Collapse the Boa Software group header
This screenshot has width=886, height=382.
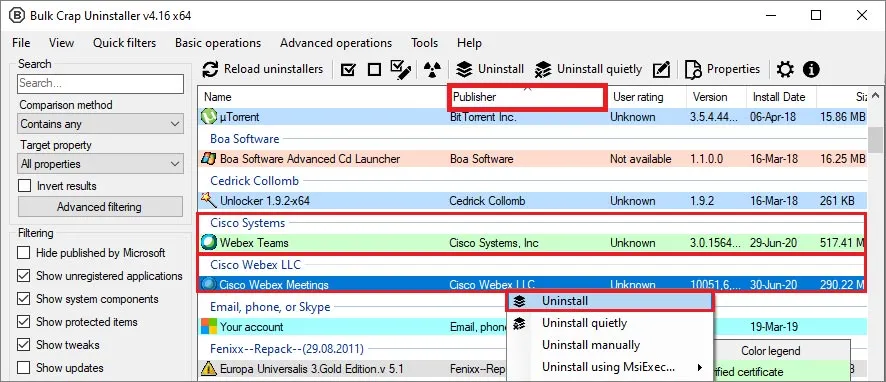[x=245, y=138]
